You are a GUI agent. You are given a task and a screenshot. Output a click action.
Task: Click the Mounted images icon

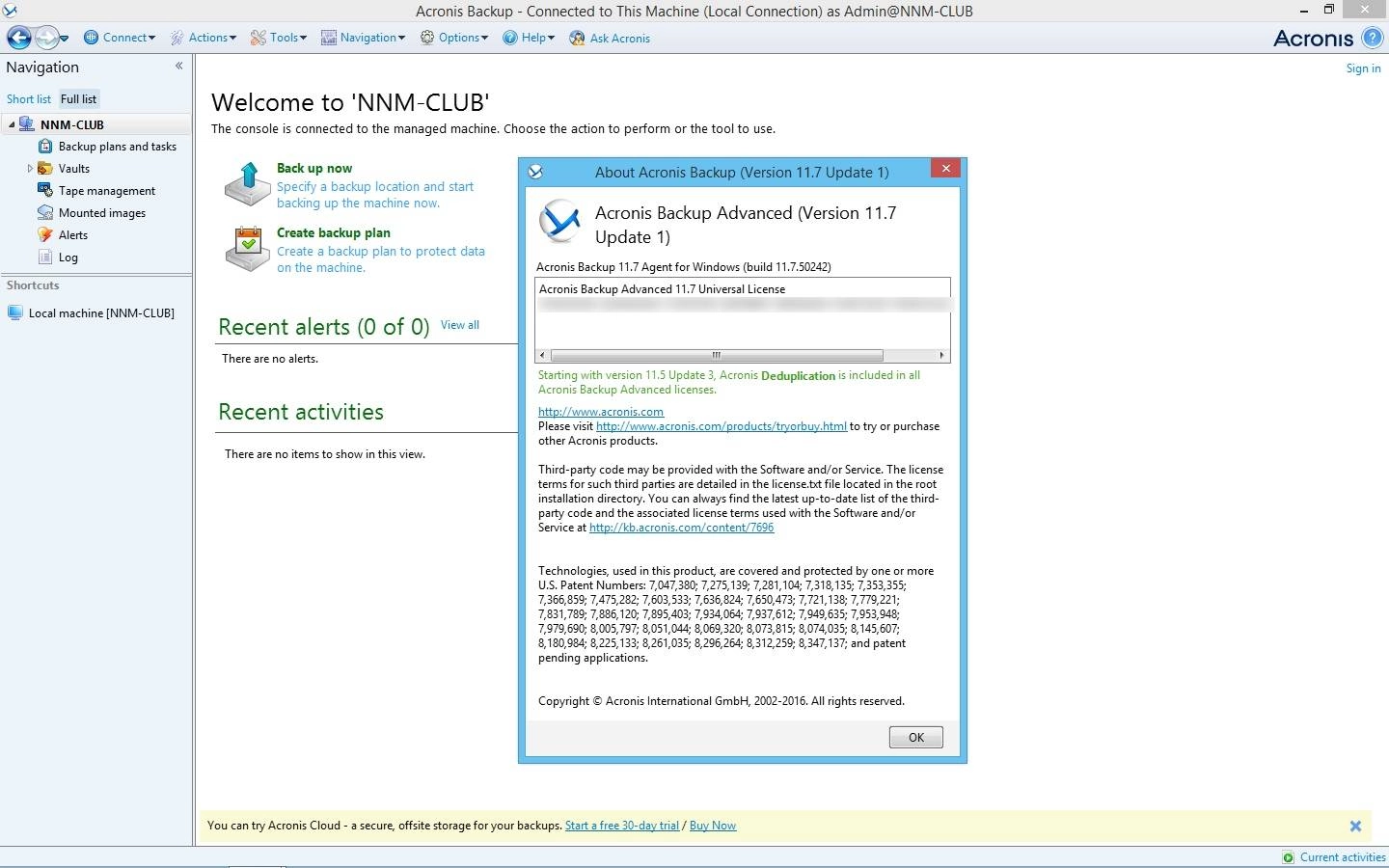[x=45, y=213]
